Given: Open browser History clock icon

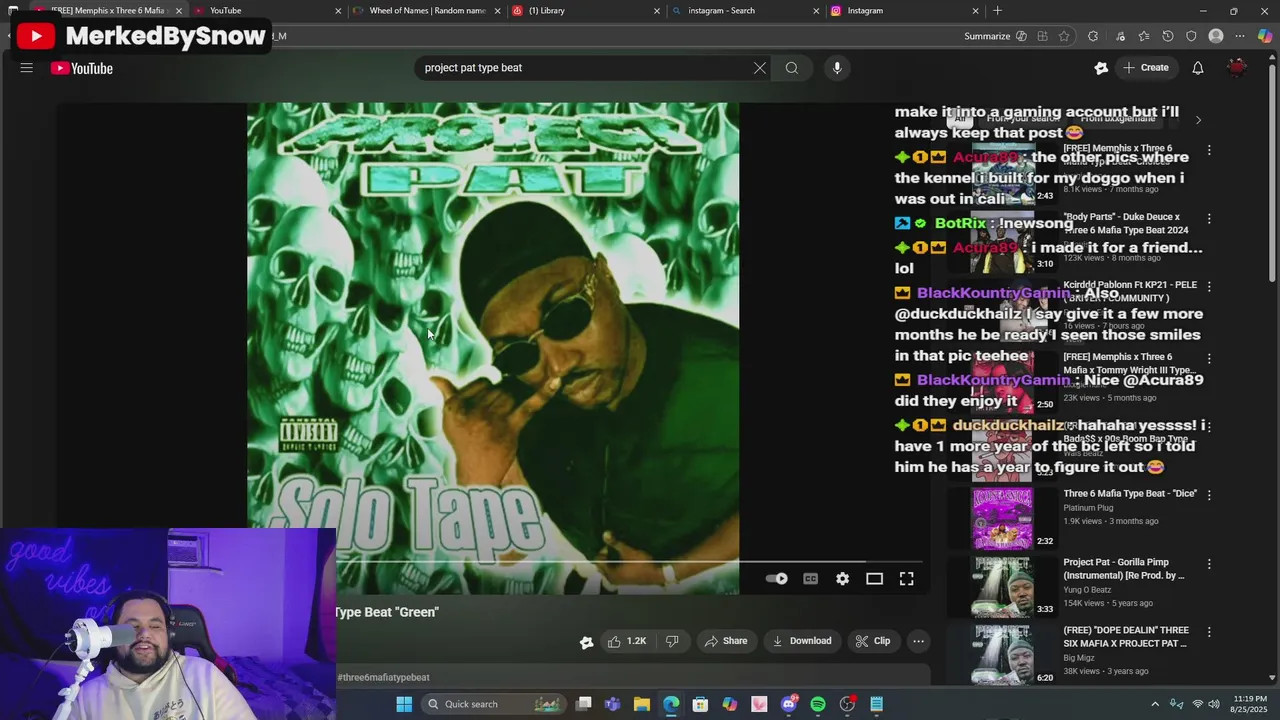Looking at the screenshot, I should pos(1168,36).
